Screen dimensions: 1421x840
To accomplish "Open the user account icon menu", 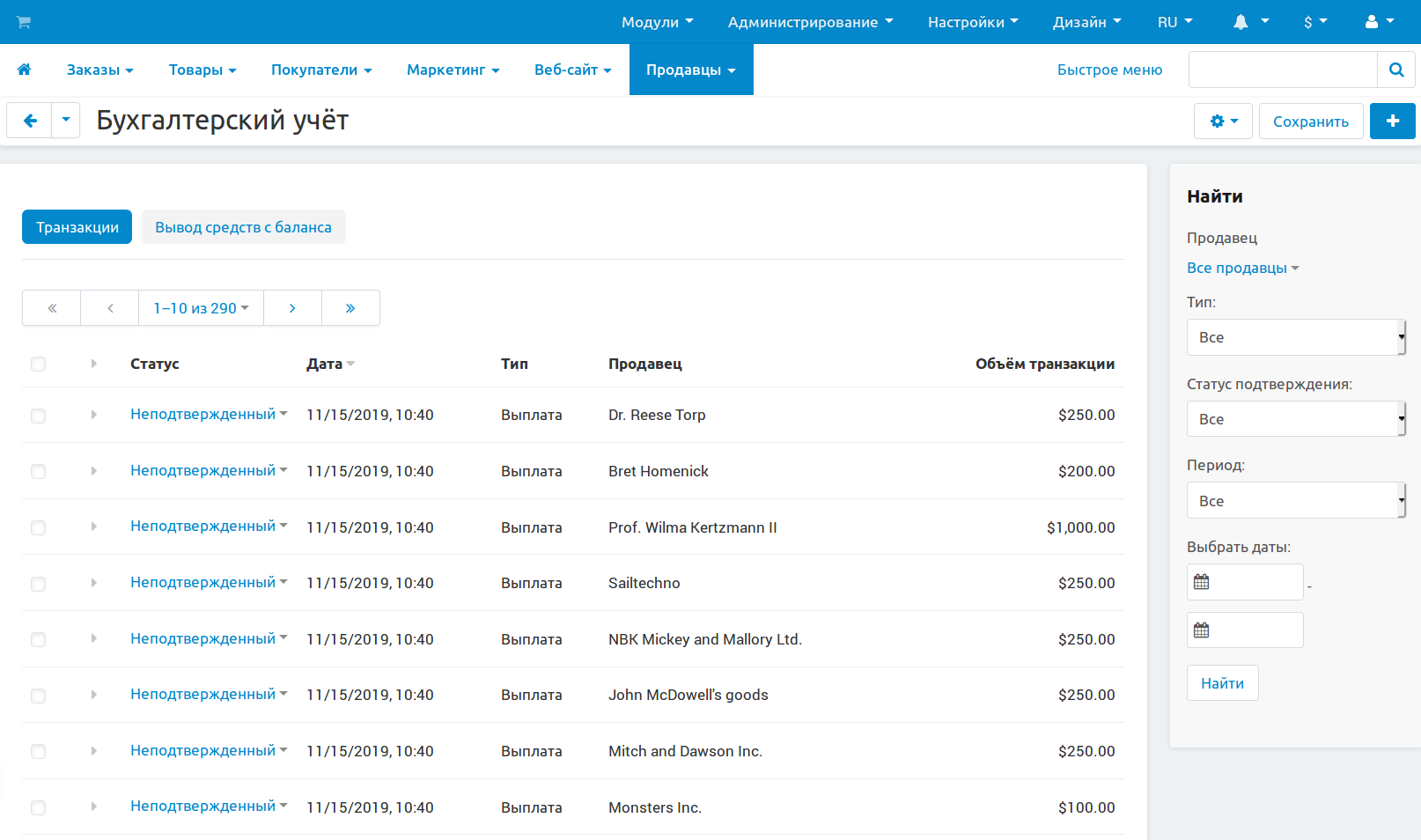I will pos(1379,22).
